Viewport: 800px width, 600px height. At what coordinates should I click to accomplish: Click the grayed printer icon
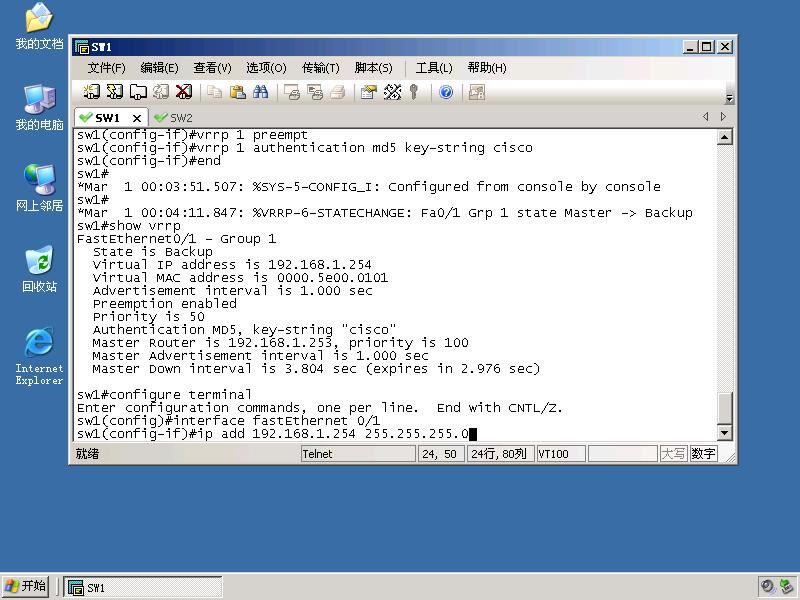click(x=337, y=92)
